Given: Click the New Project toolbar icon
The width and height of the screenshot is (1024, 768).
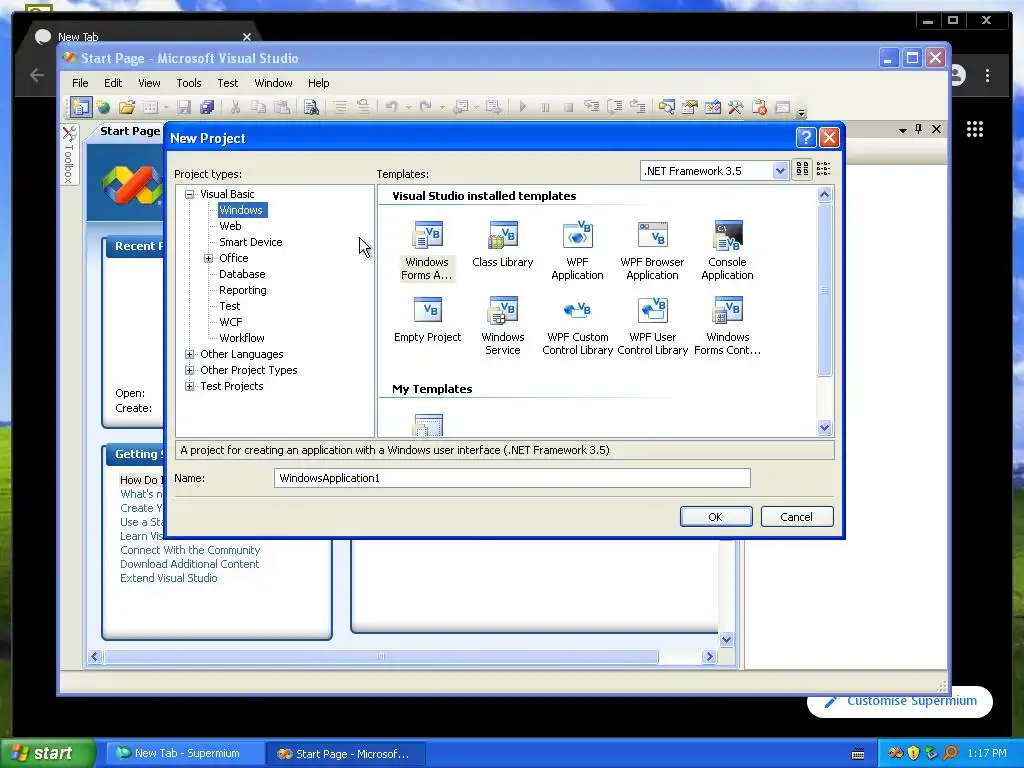Looking at the screenshot, I should coord(81,106).
